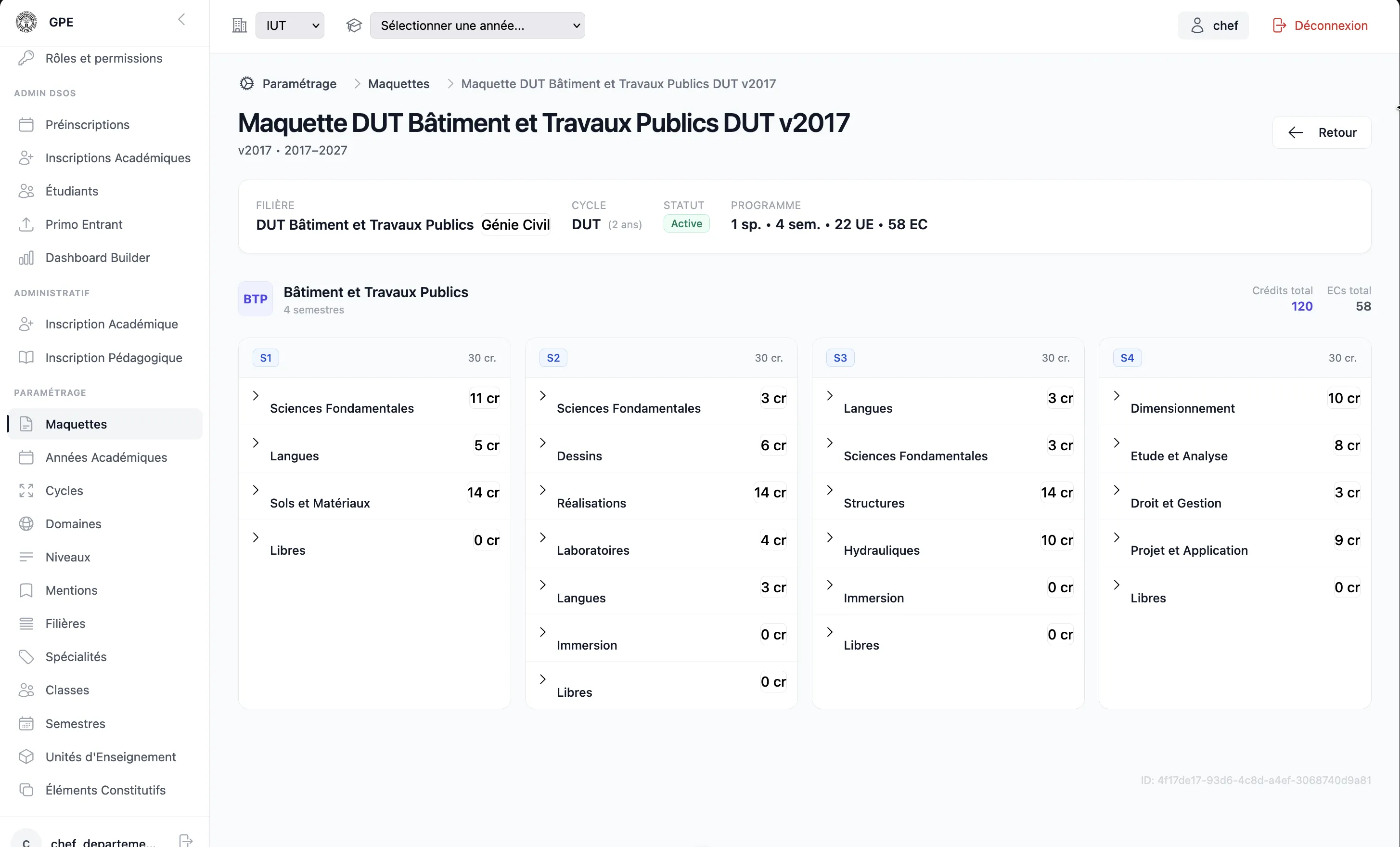The image size is (1400, 847).
Task: Click the Niveaux lines icon
Action: (26, 557)
